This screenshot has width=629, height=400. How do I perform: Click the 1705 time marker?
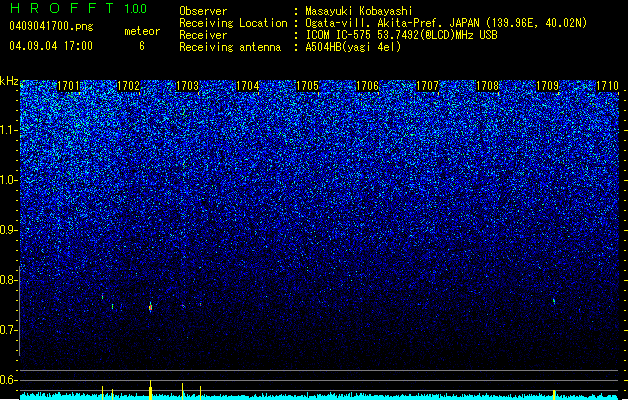307,86
